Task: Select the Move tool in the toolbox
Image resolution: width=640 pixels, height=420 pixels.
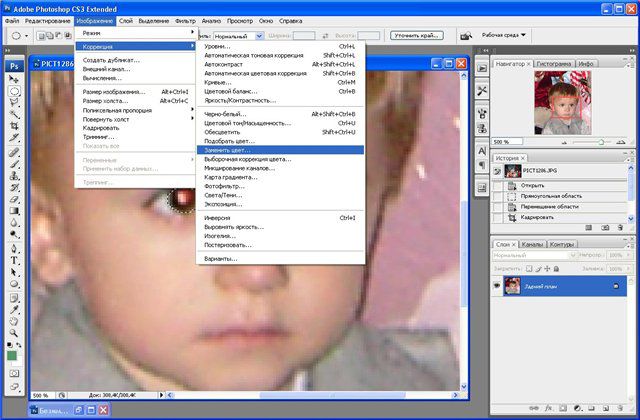Action: click(x=15, y=79)
